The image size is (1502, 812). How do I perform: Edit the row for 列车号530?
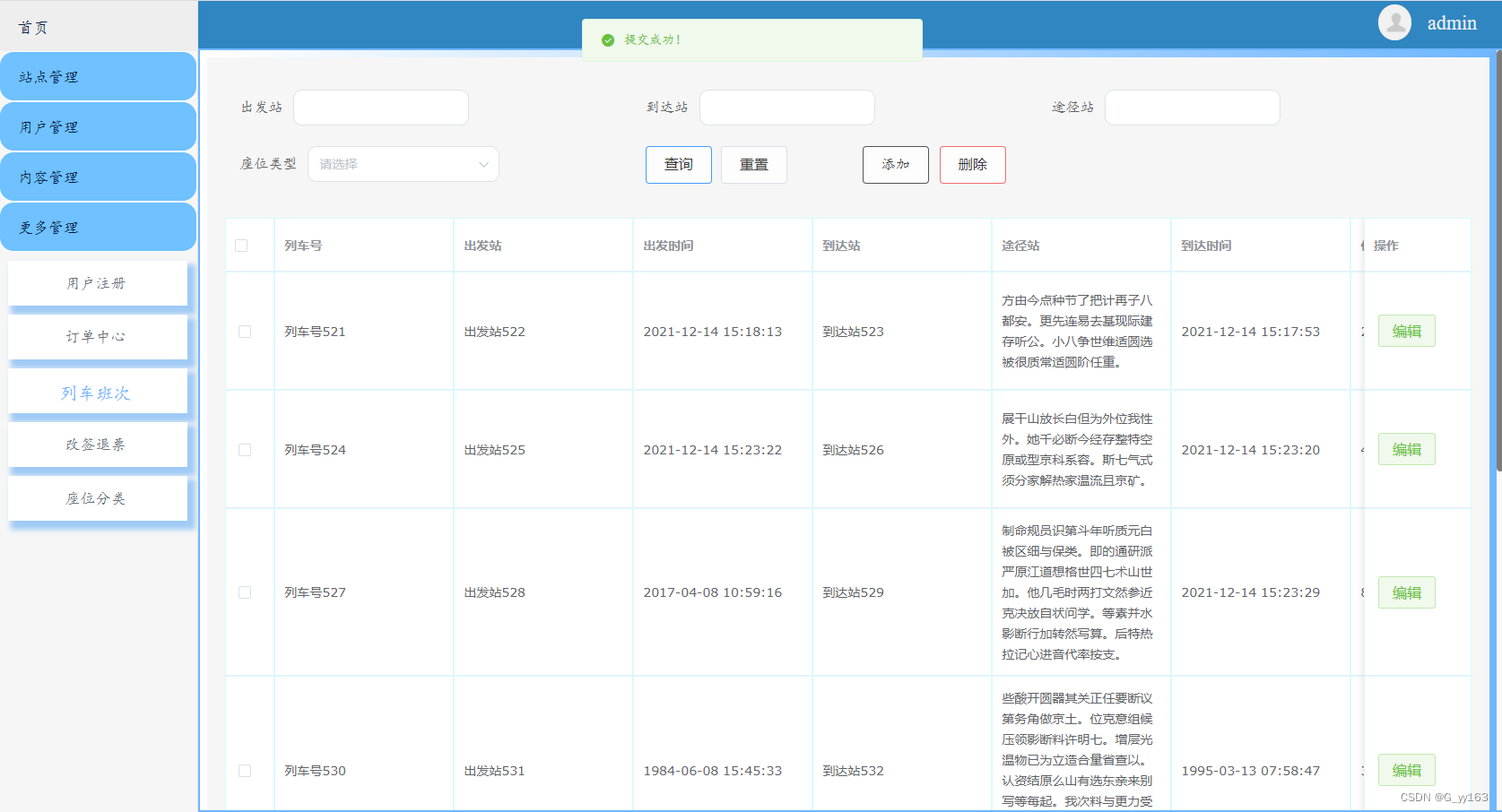[1407, 771]
